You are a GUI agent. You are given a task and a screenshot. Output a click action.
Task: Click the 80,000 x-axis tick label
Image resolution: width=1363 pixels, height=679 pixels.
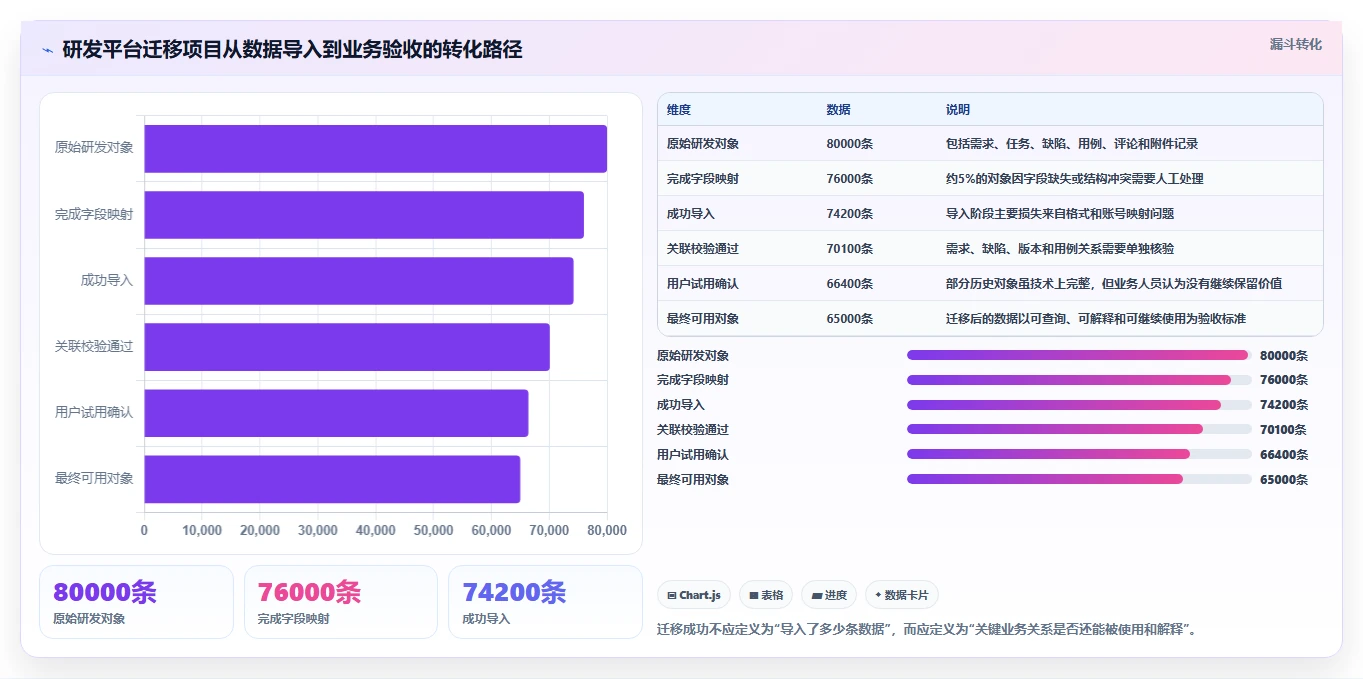point(607,530)
